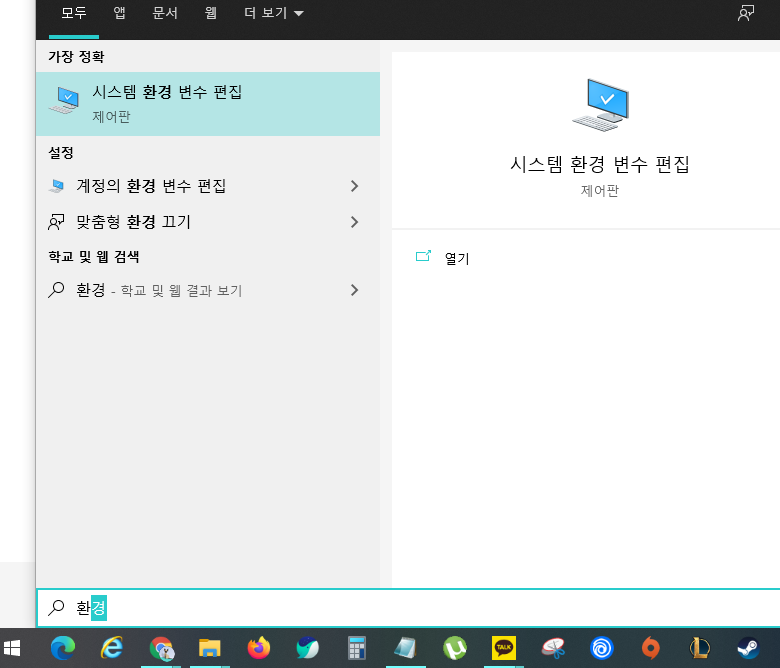Launch Ubisoft Connect from taskbar
This screenshot has width=780, height=668.
click(601, 648)
